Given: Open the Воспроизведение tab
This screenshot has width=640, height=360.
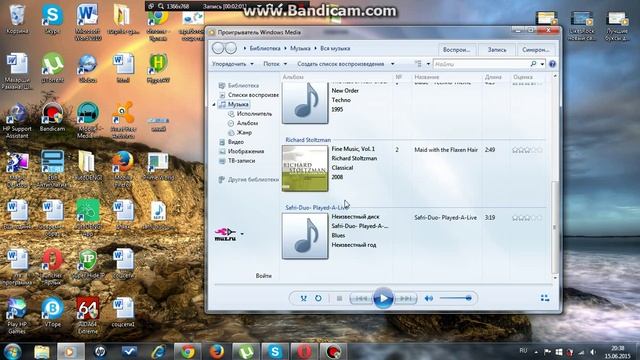Looking at the screenshot, I should coord(457,49).
